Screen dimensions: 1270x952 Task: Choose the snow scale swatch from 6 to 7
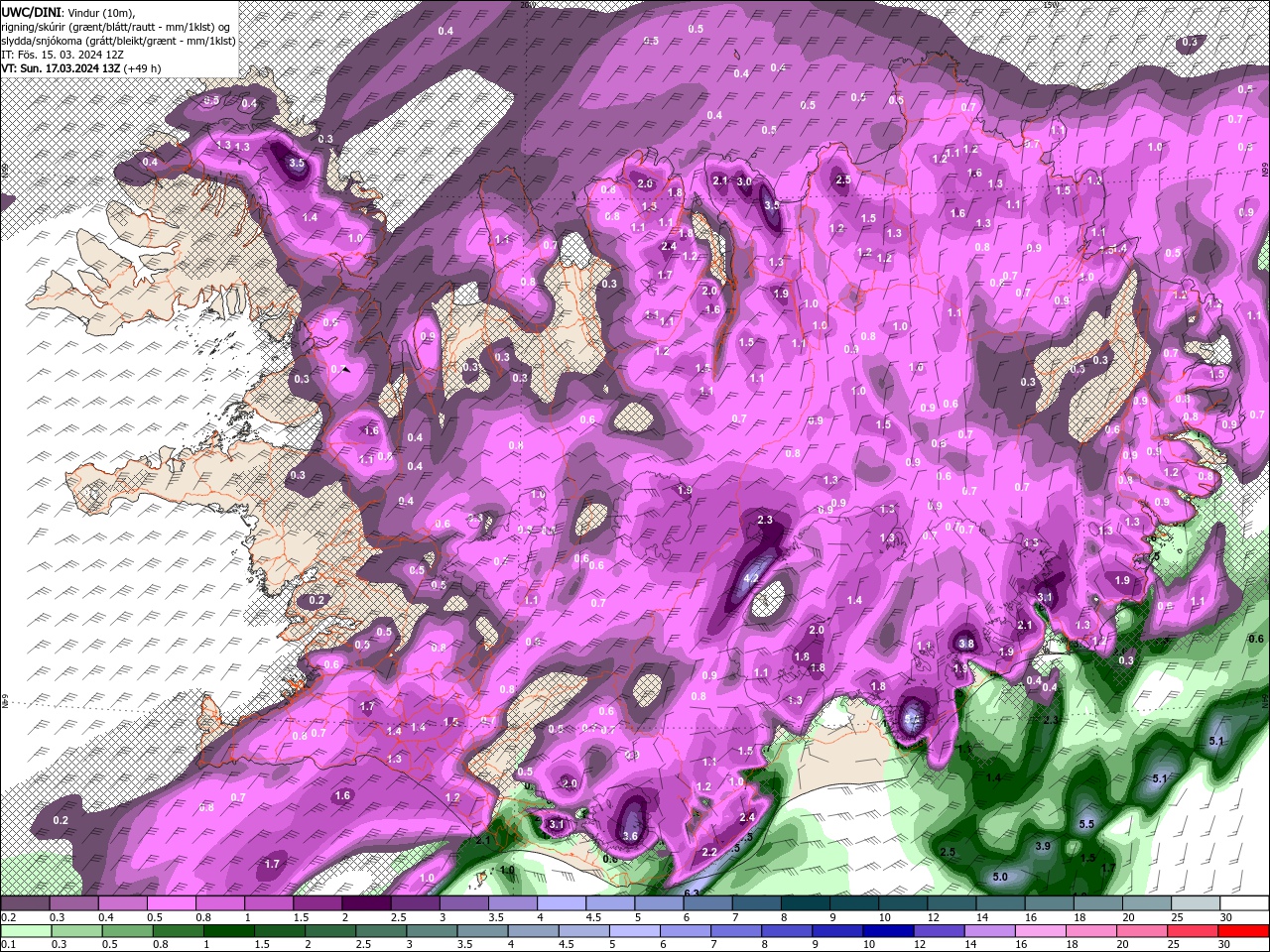[708, 903]
